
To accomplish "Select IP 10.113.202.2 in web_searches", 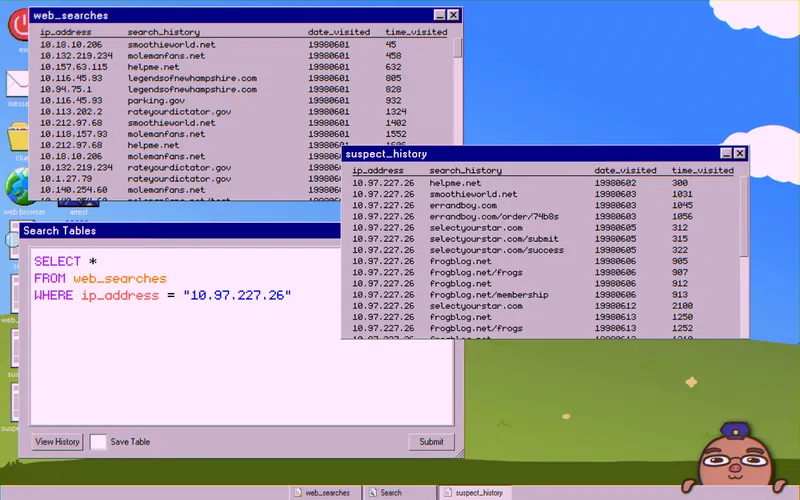I will (71, 112).
